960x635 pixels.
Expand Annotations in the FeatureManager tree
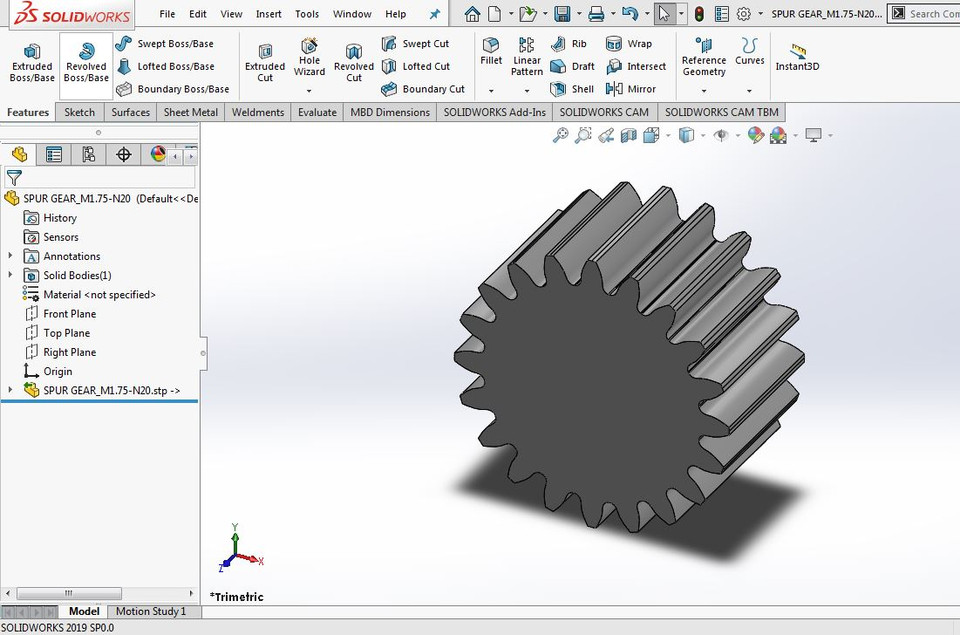12,256
